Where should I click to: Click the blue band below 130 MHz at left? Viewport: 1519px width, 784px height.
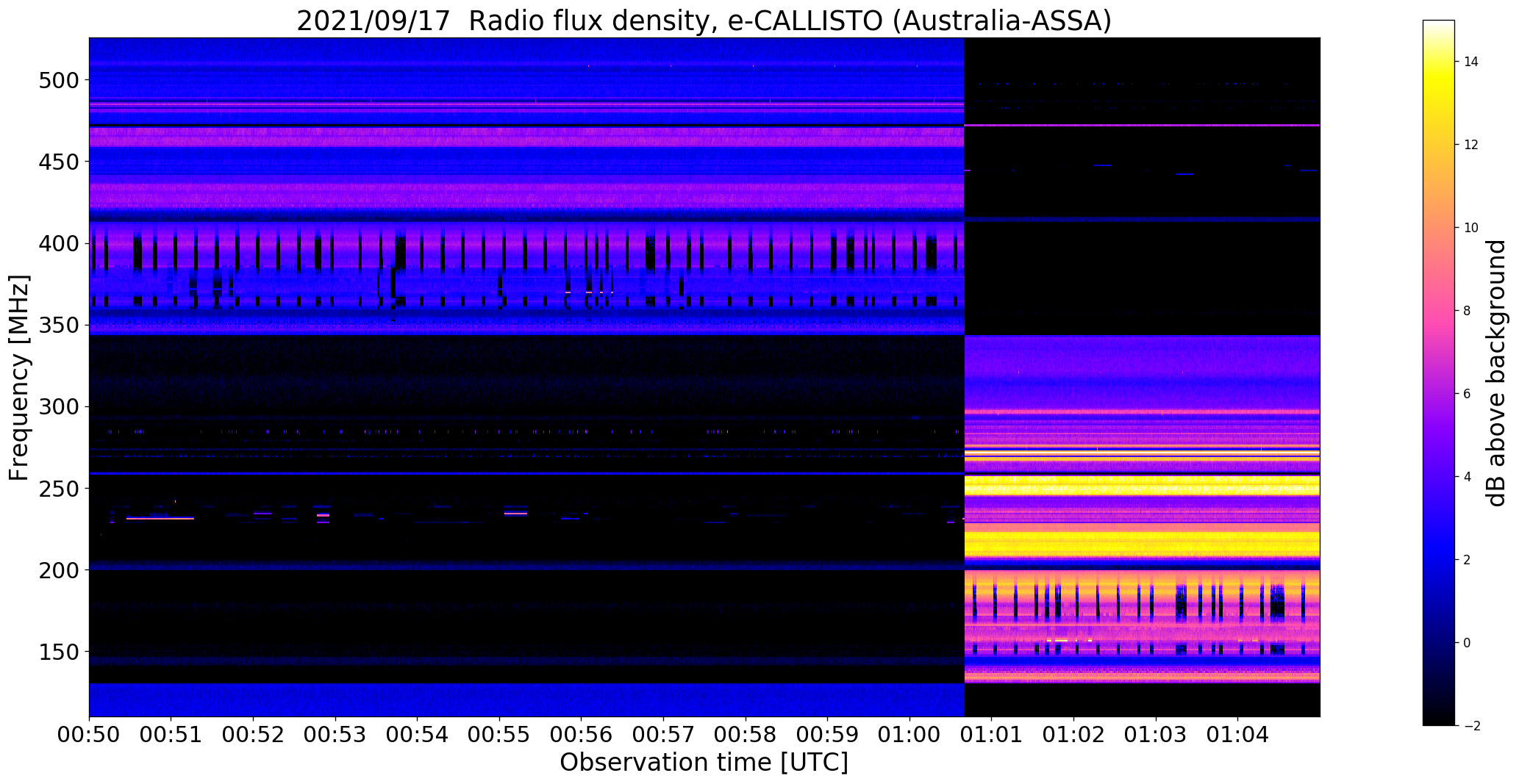526,700
